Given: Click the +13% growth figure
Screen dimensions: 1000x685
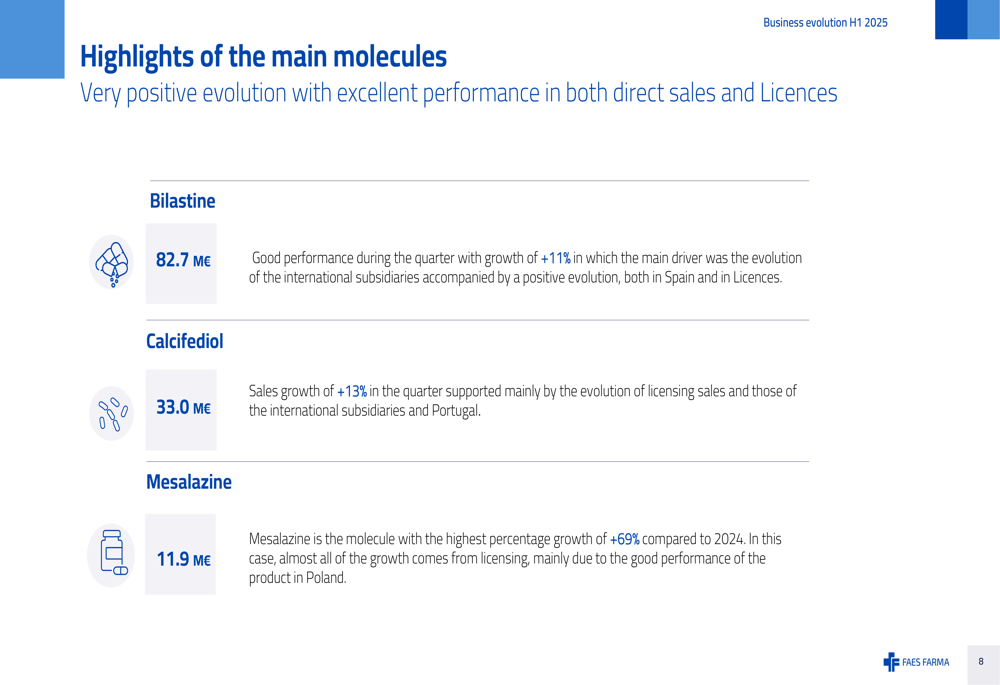Looking at the screenshot, I should coord(351,391).
